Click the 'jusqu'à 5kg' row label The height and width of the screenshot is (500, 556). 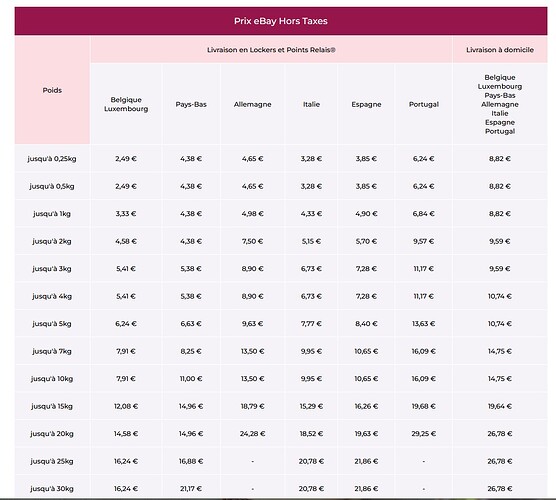pos(52,324)
